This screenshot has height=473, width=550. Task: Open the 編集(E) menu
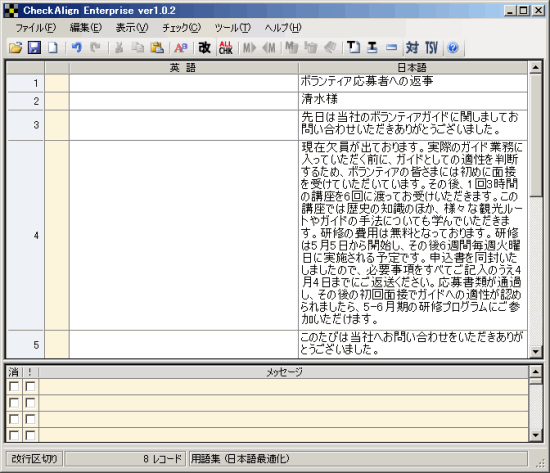coord(86,28)
